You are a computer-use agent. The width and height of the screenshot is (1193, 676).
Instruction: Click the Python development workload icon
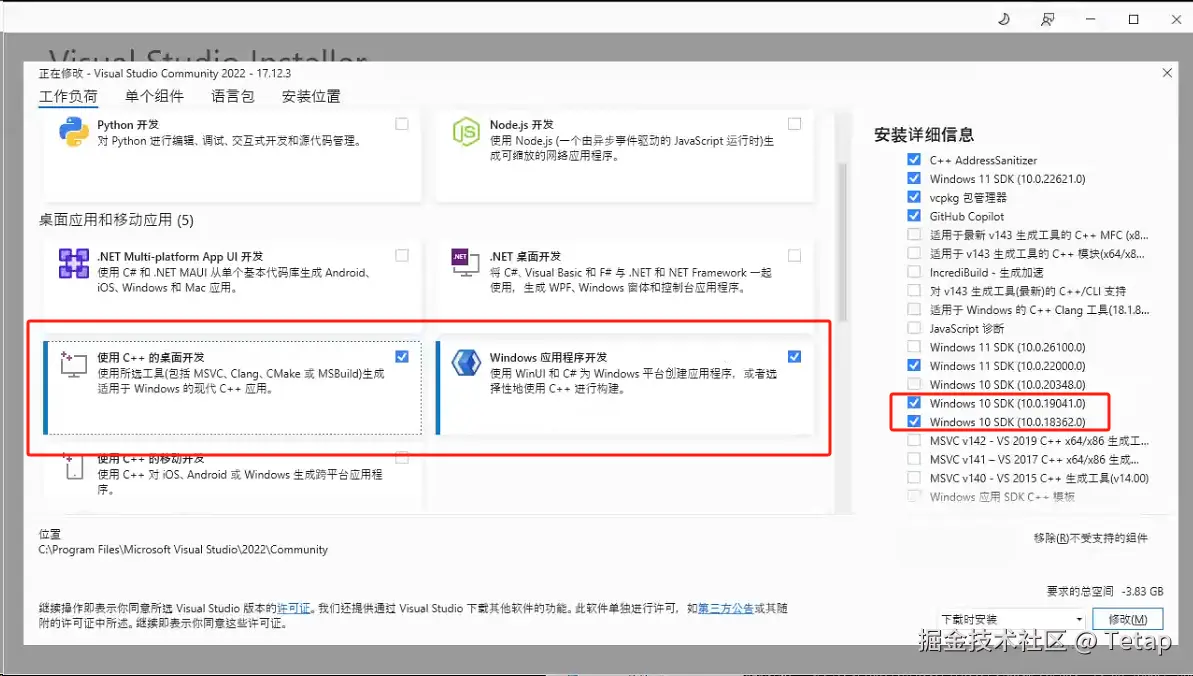point(74,132)
